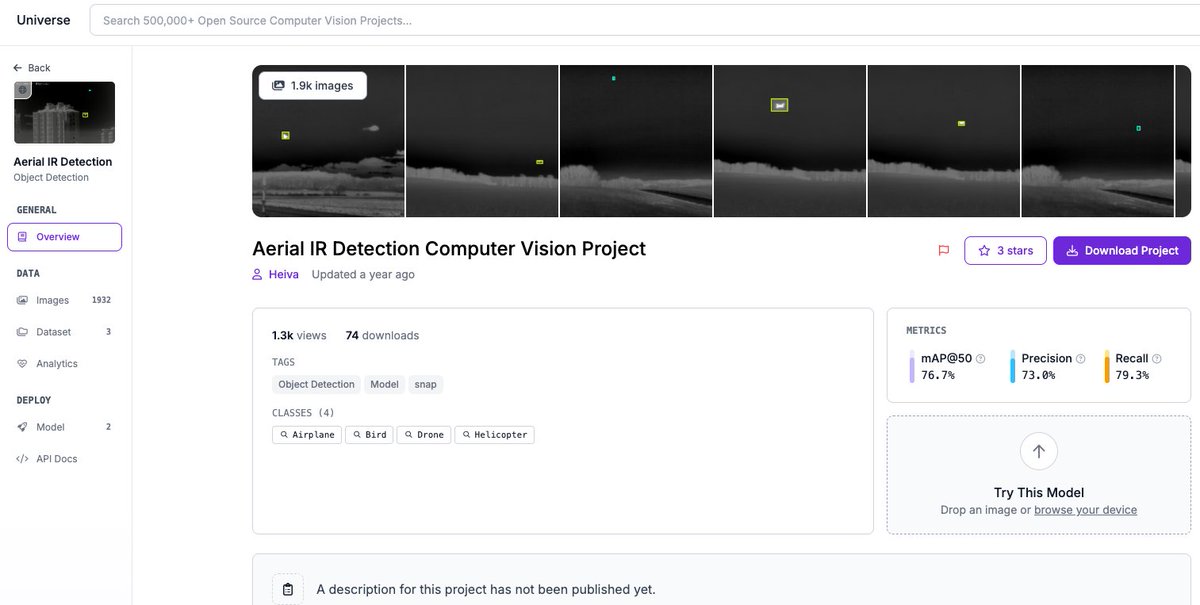Click the Precision help question icon
Screen dimensions: 1200x605
[1080, 359]
